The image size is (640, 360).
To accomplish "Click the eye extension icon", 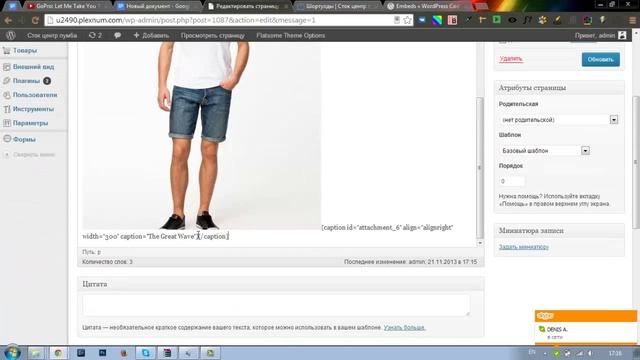I will [512, 20].
